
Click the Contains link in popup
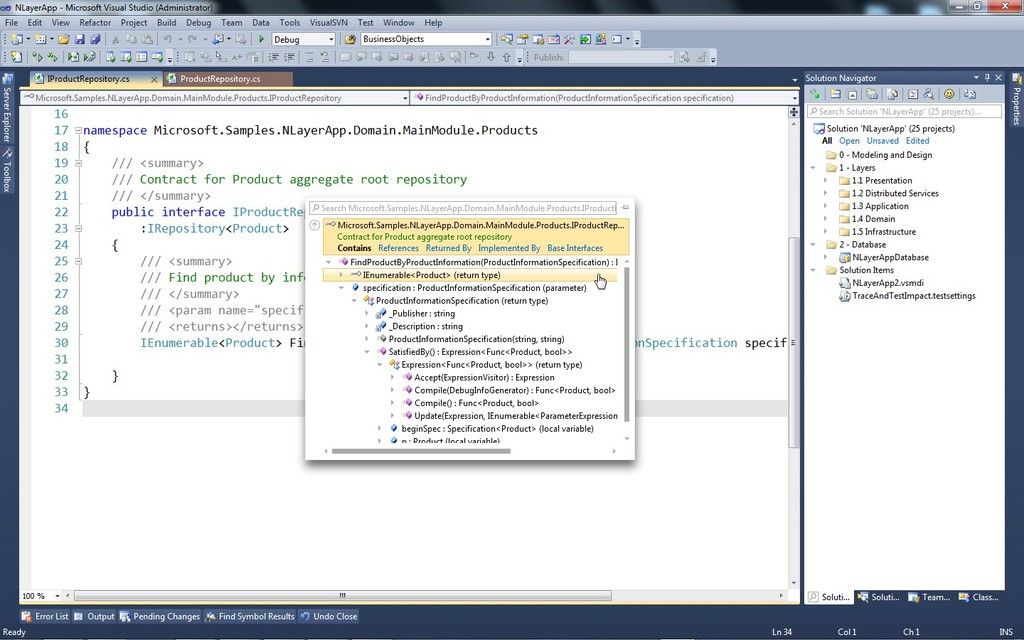(354, 248)
